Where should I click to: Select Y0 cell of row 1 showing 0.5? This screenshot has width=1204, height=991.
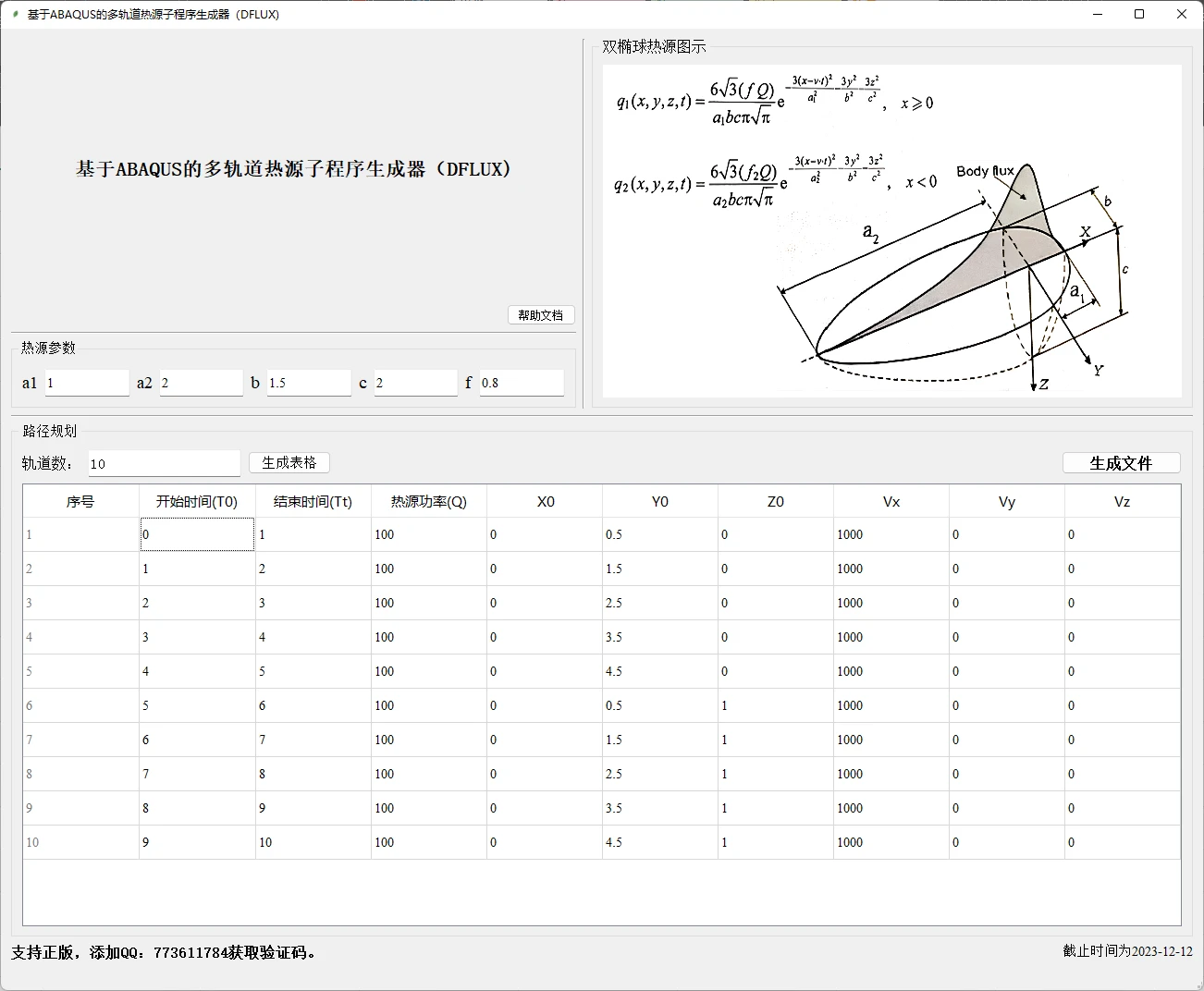click(x=660, y=534)
